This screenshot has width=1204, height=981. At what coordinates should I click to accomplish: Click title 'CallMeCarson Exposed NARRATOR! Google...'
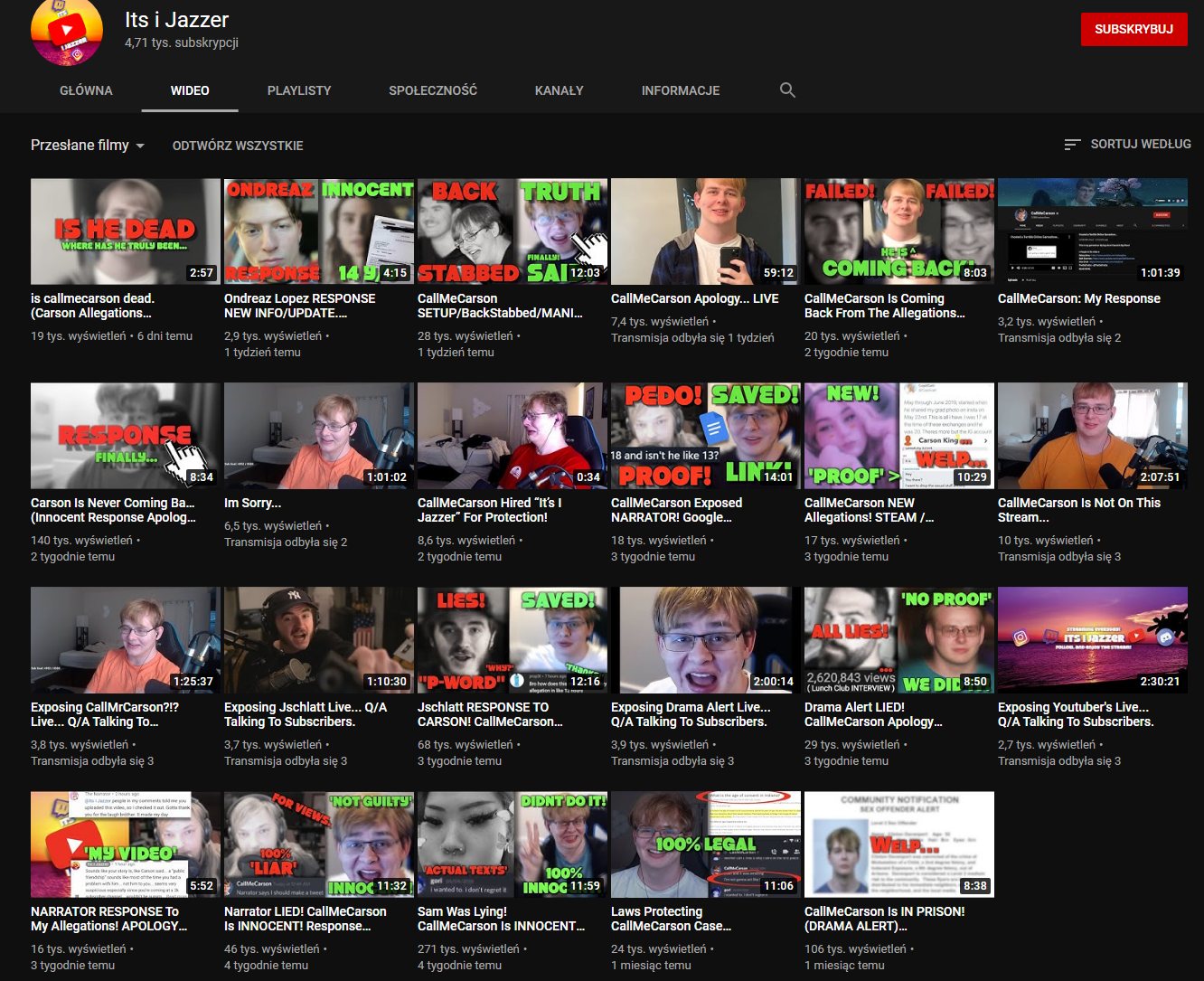pos(676,510)
